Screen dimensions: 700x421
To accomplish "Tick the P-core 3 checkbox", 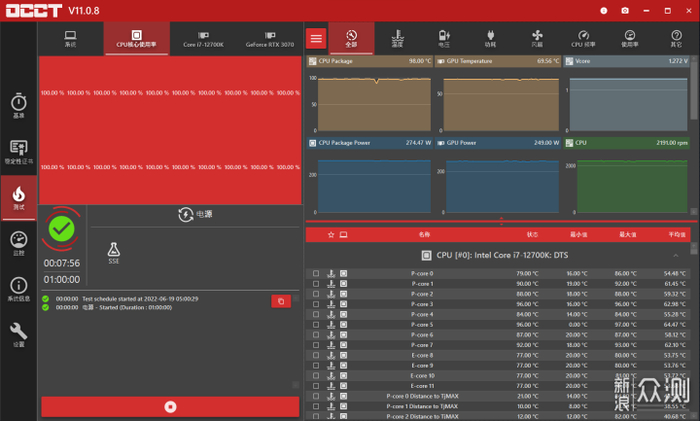I will (316, 304).
